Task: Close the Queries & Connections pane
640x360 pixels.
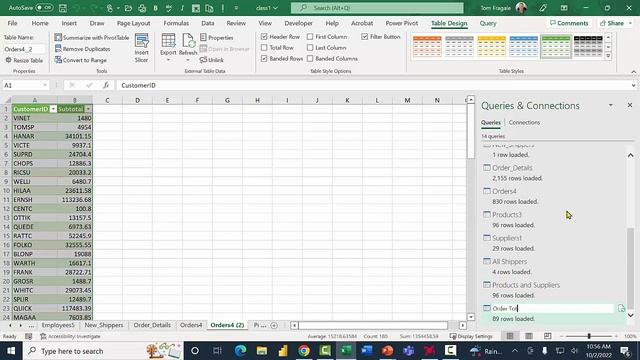Action: [x=630, y=105]
